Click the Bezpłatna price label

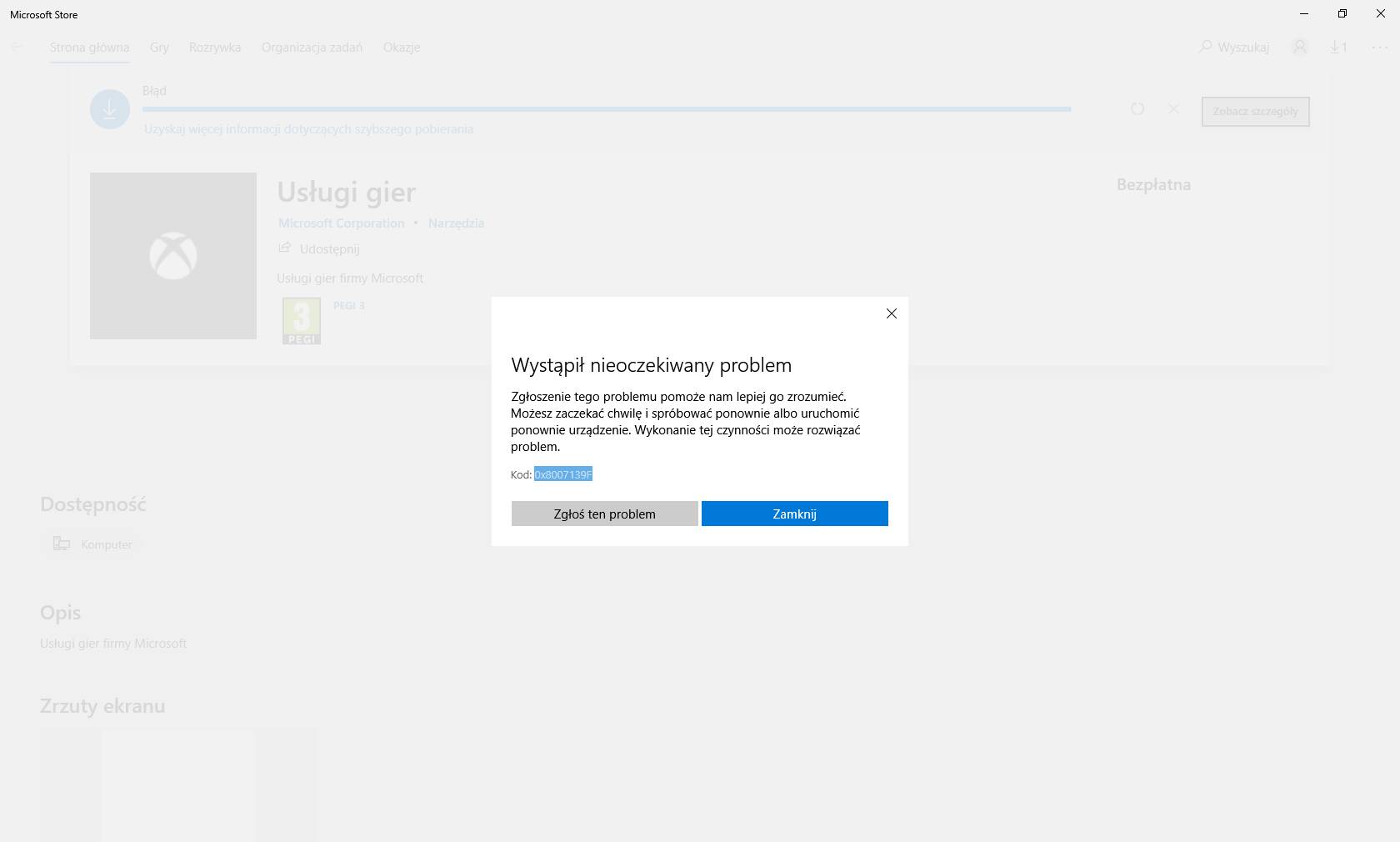coord(1153,185)
